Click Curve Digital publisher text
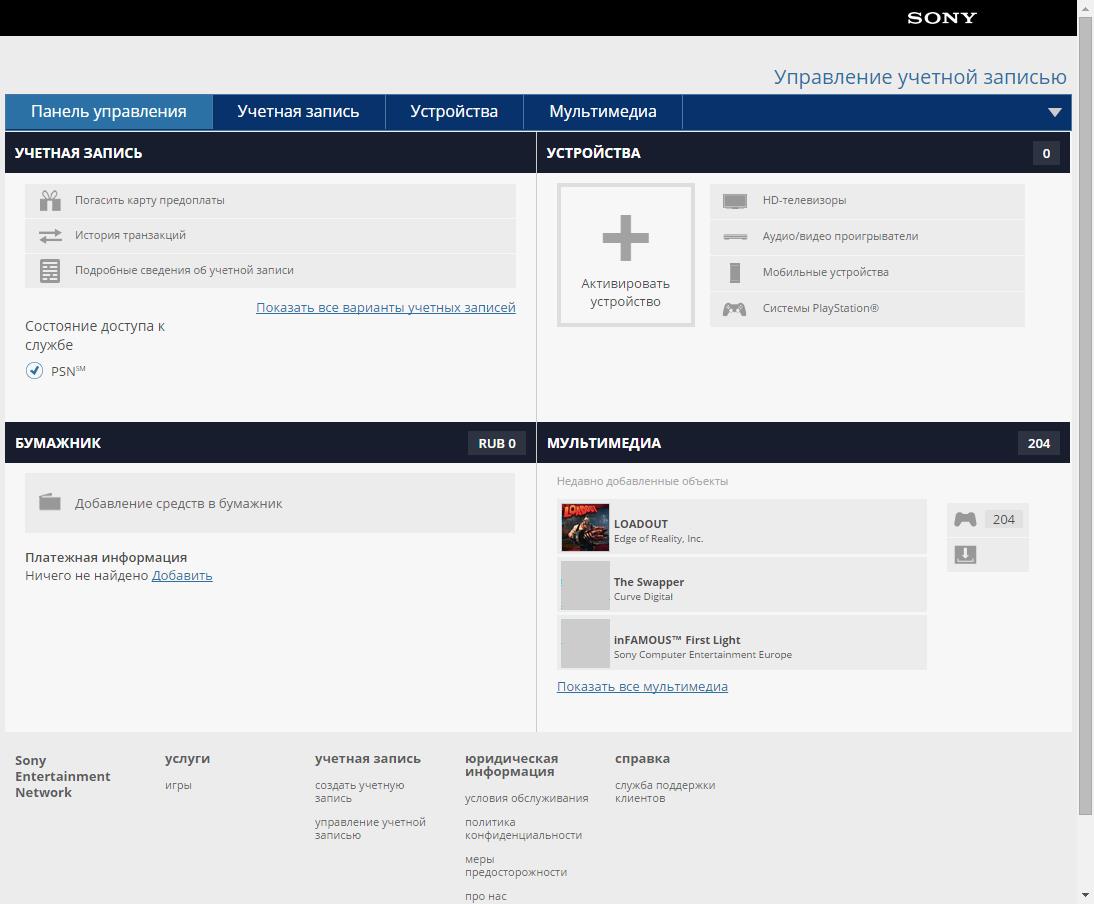This screenshot has height=904, width=1094. pyautogui.click(x=643, y=596)
